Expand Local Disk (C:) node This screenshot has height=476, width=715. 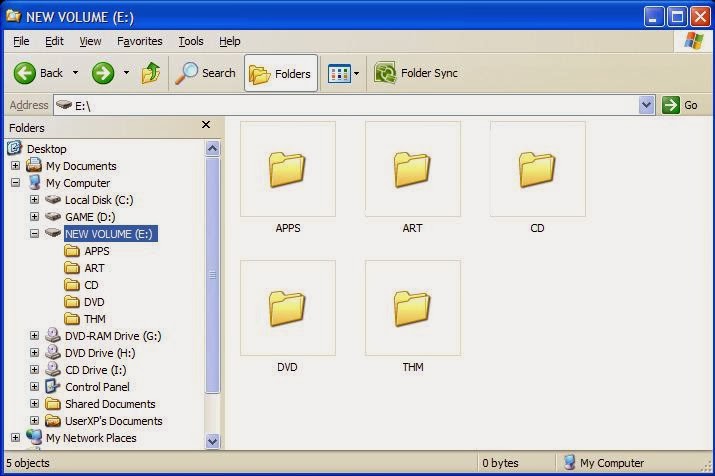[34, 199]
